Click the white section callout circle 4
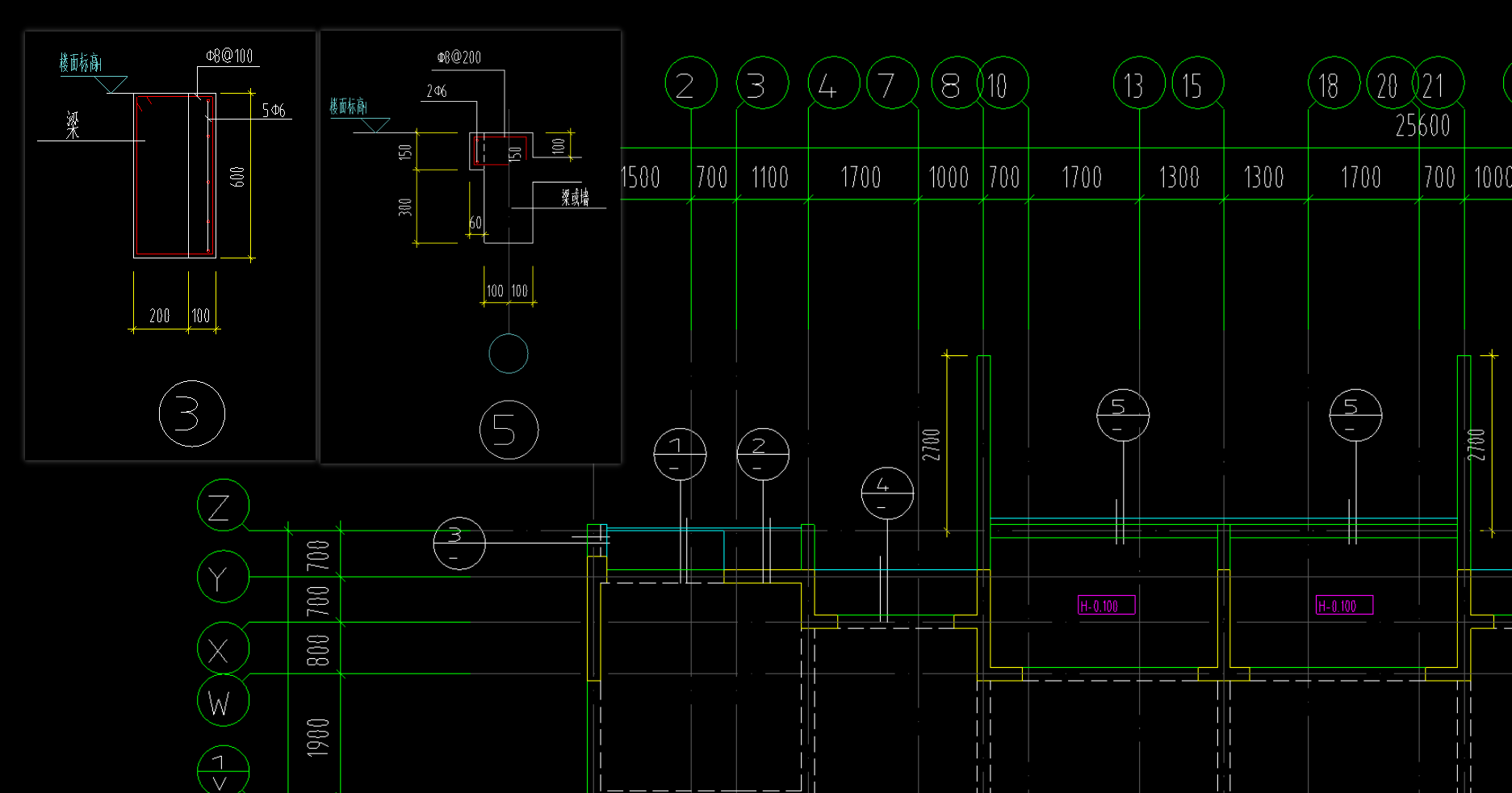Viewport: 1512px width, 793px height. coord(887,493)
